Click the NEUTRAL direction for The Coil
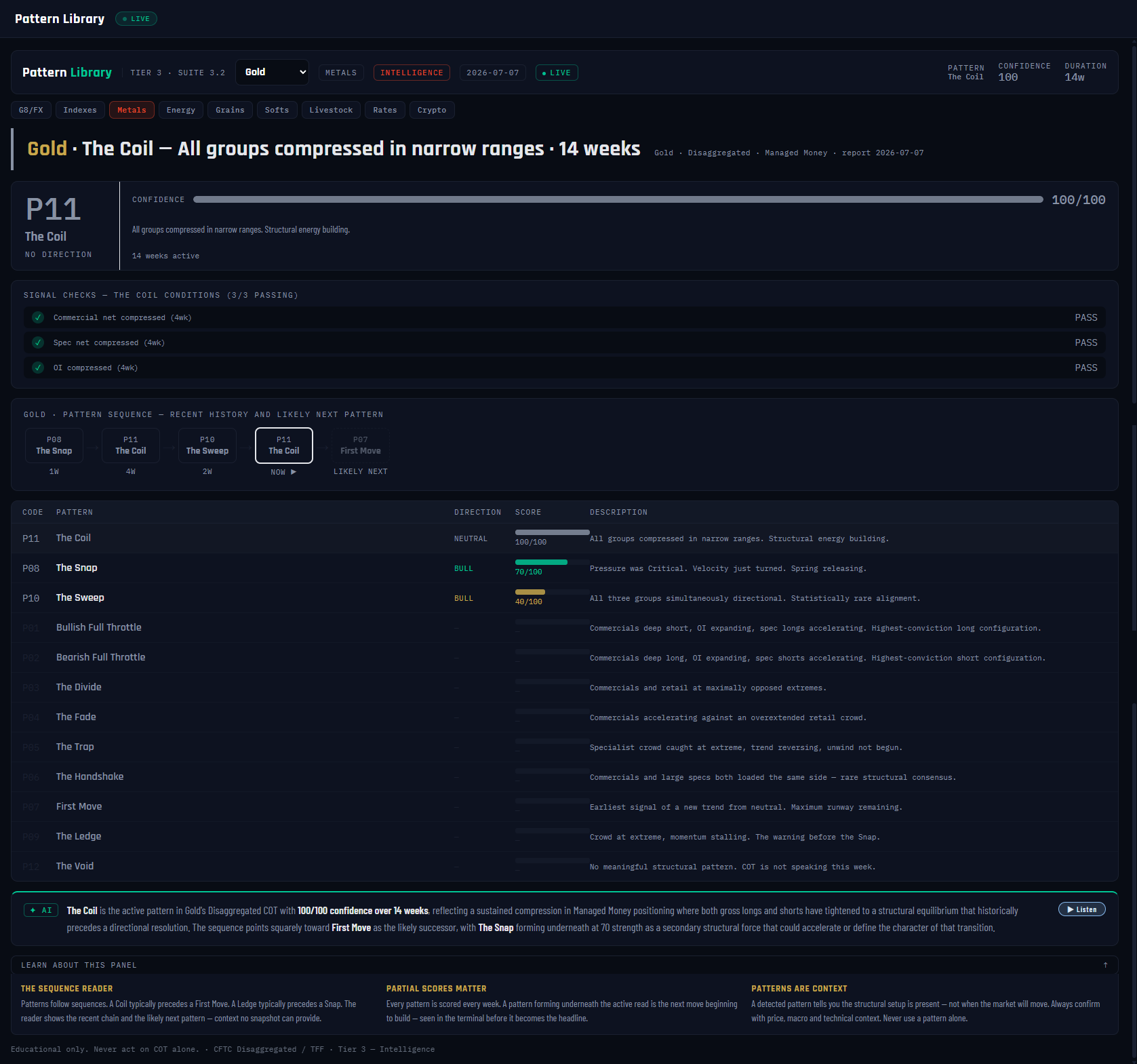The width and height of the screenshot is (1137, 1064). pyautogui.click(x=471, y=538)
